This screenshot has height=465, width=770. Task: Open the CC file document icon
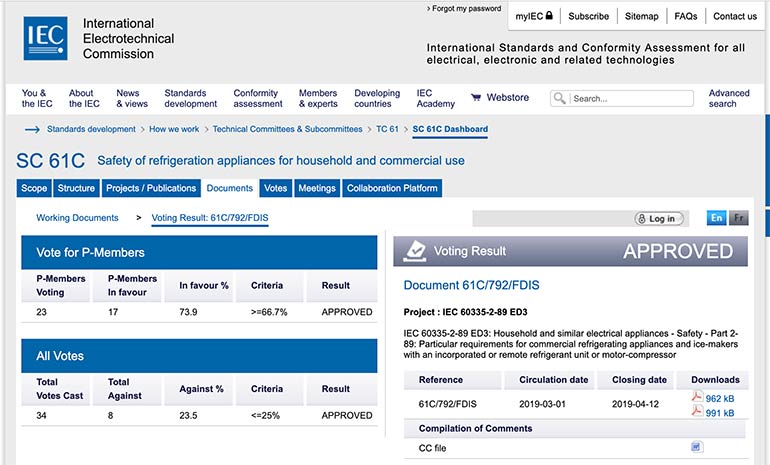696,446
